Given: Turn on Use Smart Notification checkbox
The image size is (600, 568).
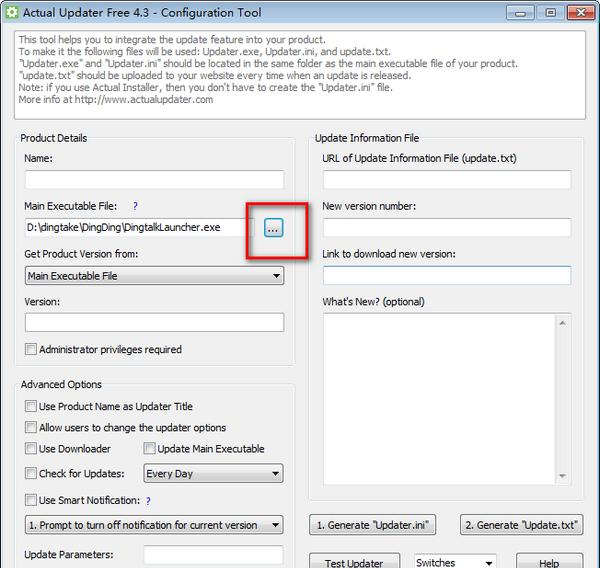Looking at the screenshot, I should [x=31, y=500].
